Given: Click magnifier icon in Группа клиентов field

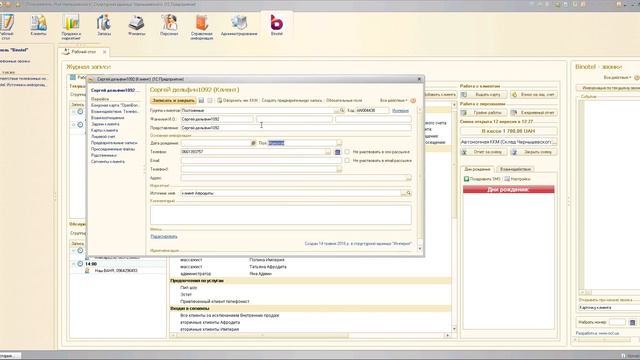Looking at the screenshot, I should [342, 111].
